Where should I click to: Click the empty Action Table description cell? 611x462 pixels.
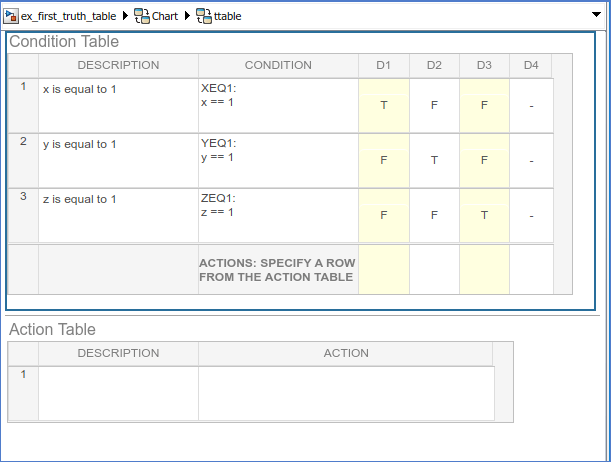(118, 392)
